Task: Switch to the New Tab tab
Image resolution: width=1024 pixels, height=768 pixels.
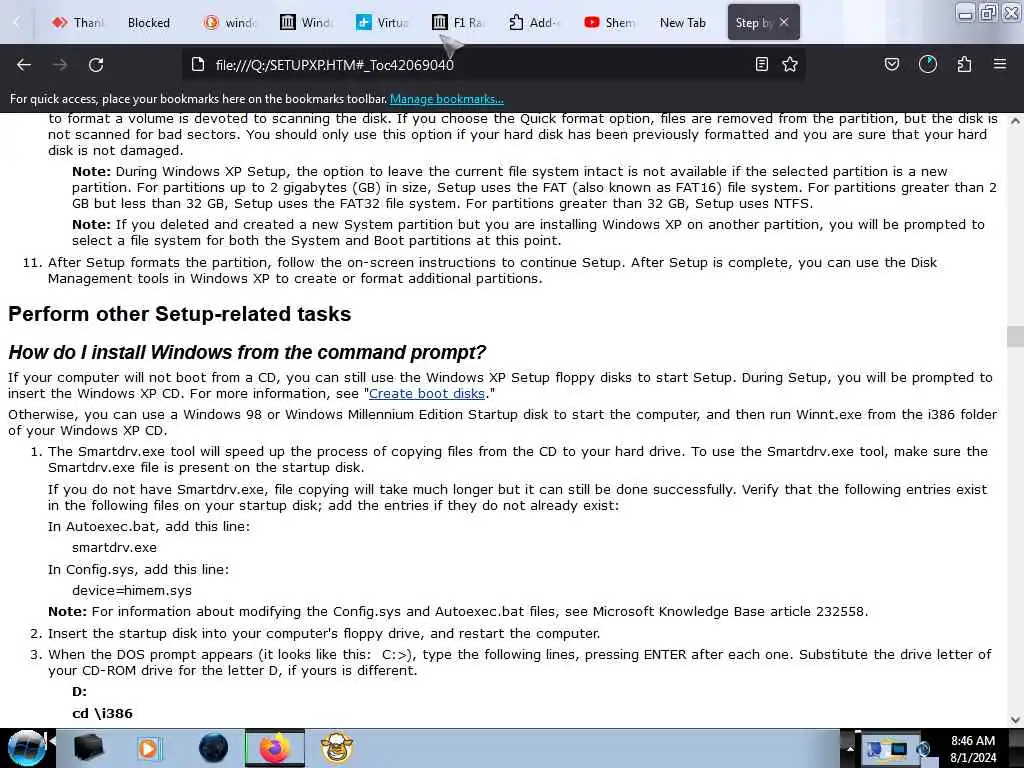Action: [683, 23]
